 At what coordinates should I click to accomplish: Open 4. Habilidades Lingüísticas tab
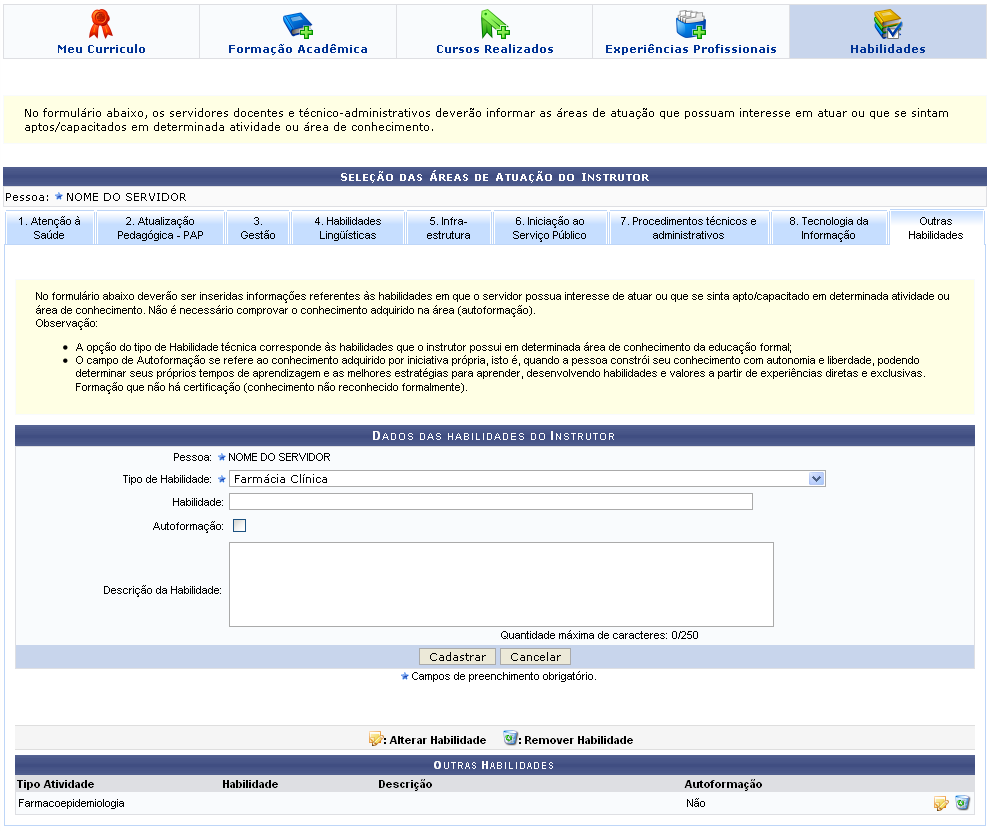pos(348,228)
